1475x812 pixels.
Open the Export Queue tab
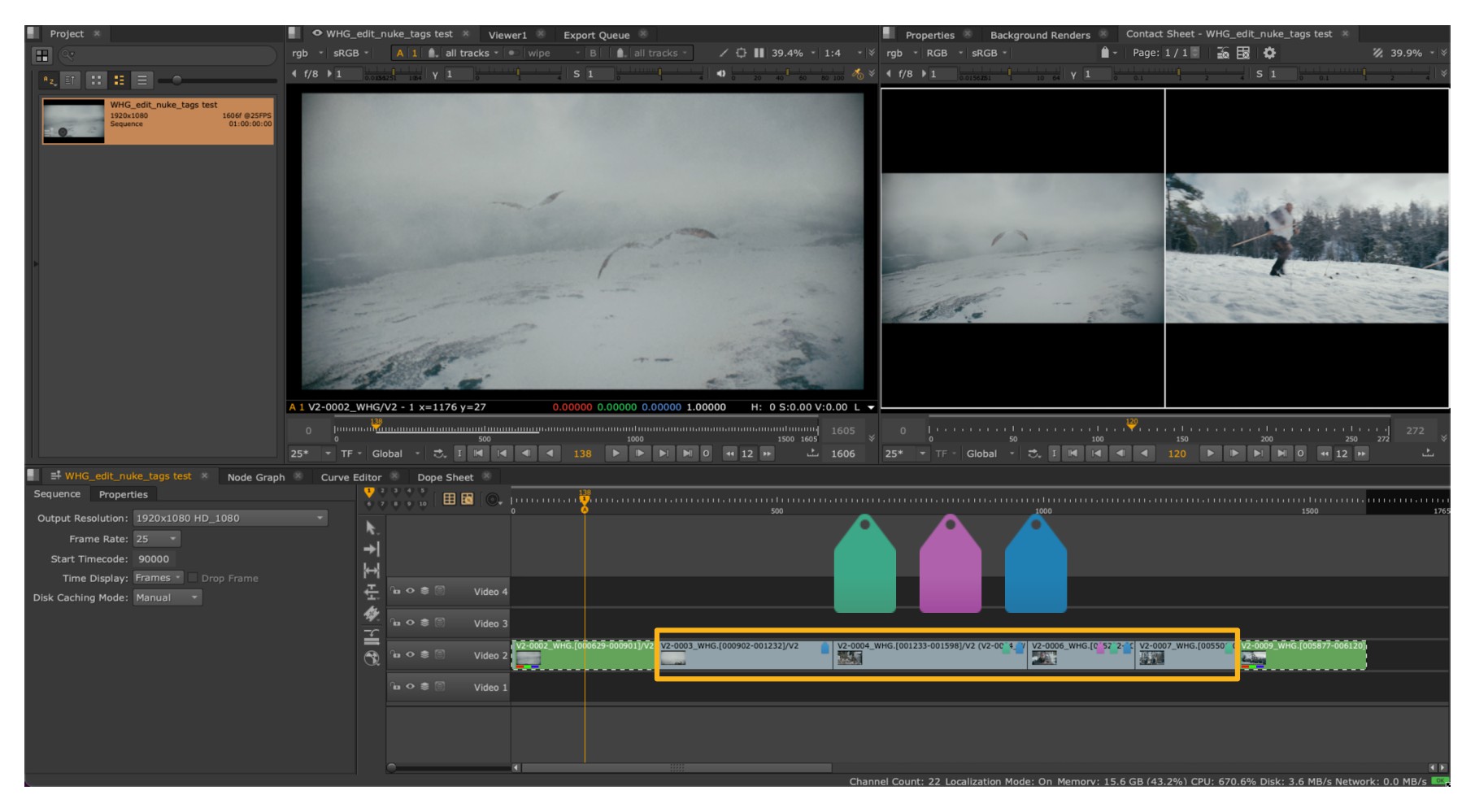(x=598, y=34)
